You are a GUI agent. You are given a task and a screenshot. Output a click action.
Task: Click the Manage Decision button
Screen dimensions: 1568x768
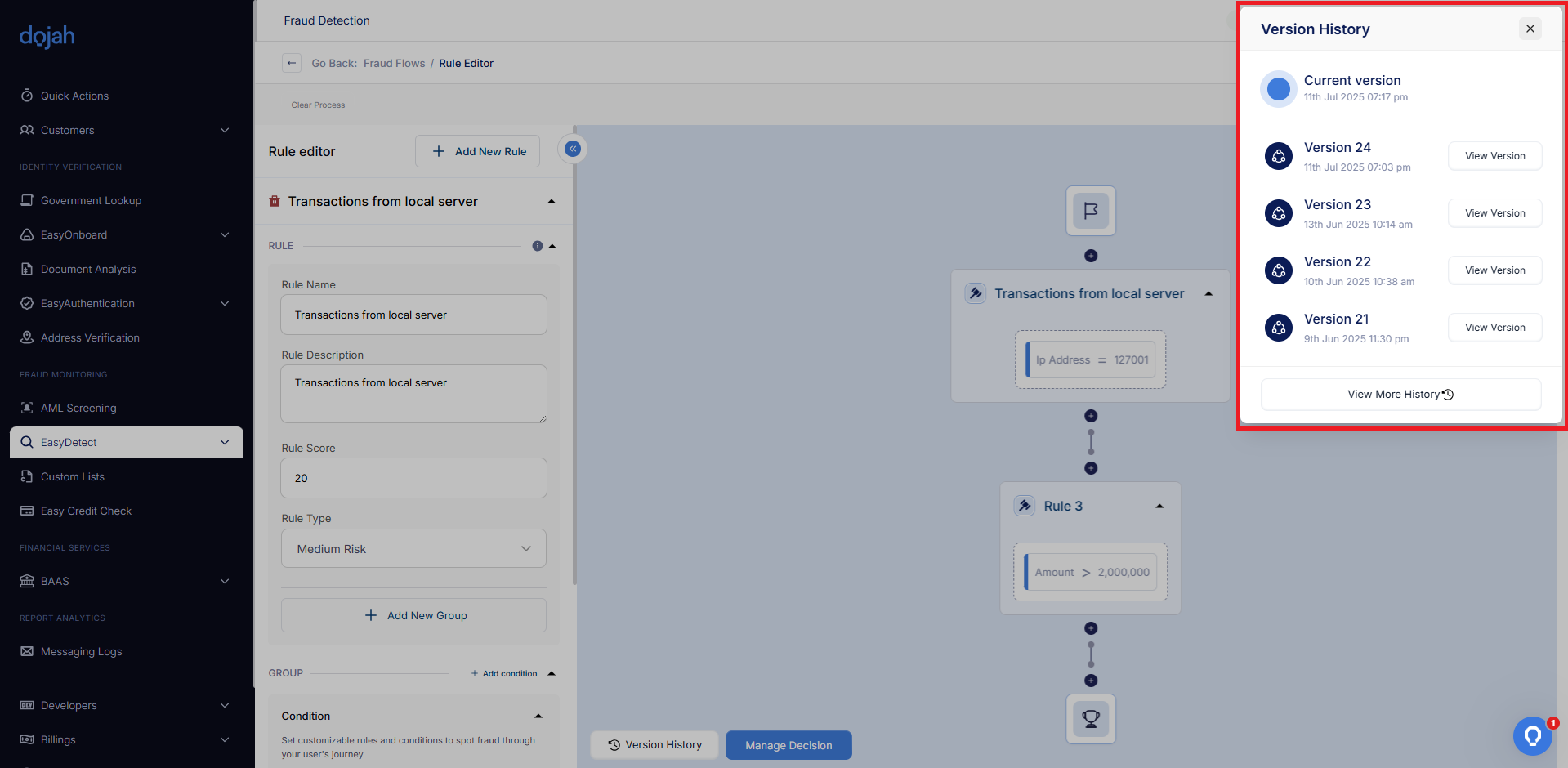coord(788,745)
